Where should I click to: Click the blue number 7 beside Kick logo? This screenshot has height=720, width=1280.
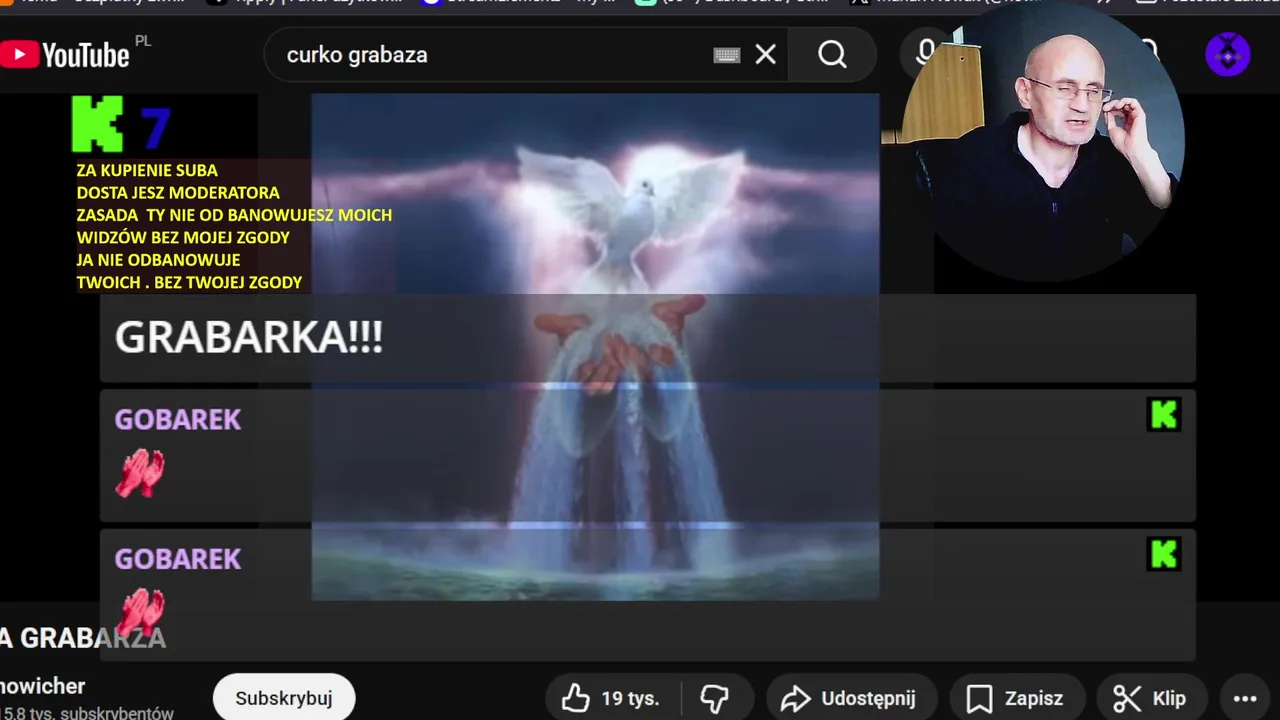155,127
